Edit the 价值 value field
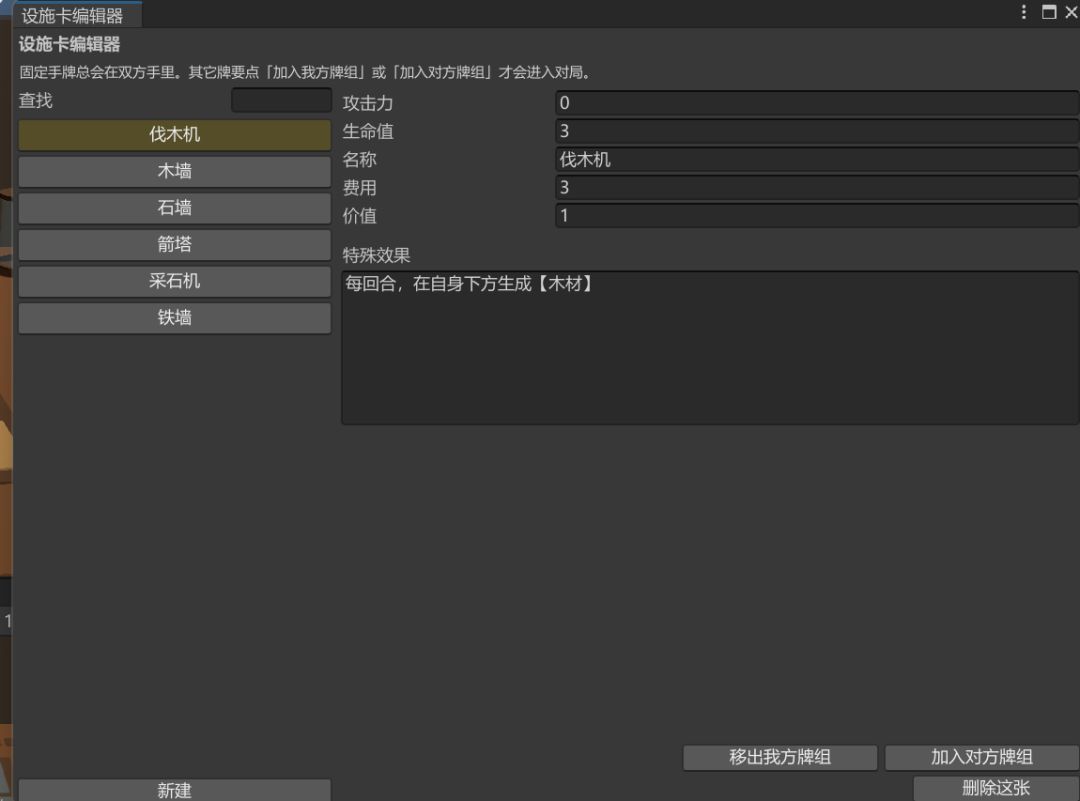 (817, 216)
